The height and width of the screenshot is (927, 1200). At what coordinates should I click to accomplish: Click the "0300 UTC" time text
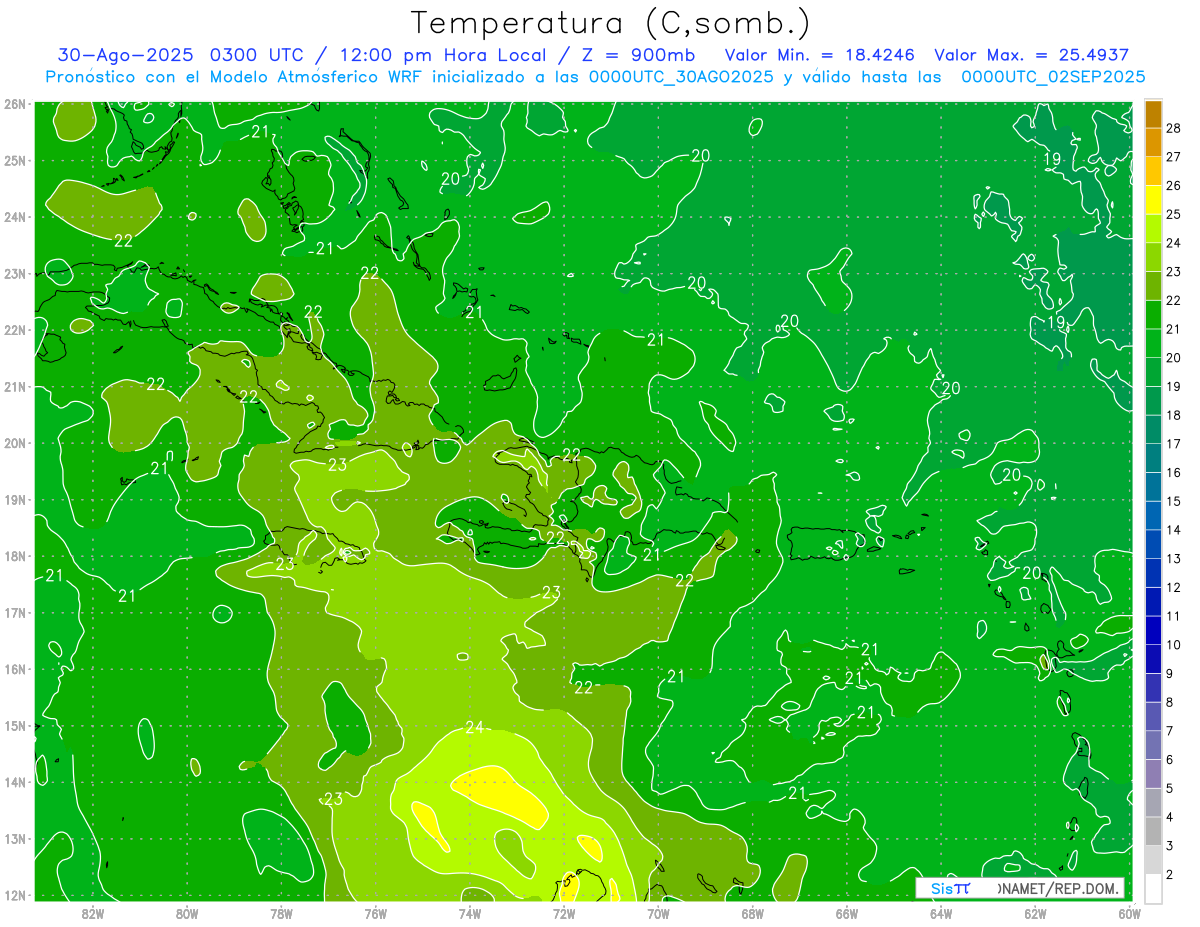click(x=259, y=55)
